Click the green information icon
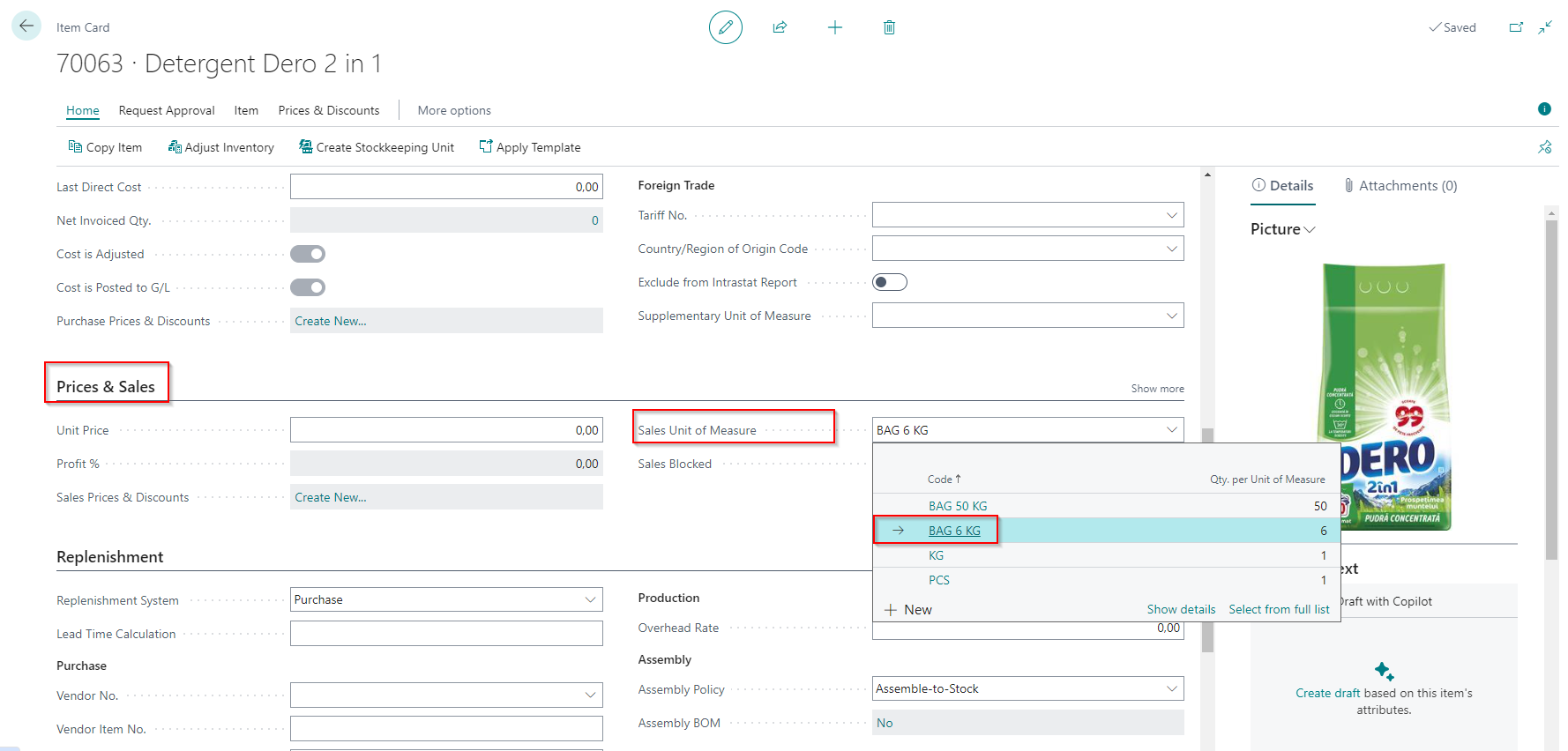This screenshot has height=751, width=1568. pos(1544,109)
